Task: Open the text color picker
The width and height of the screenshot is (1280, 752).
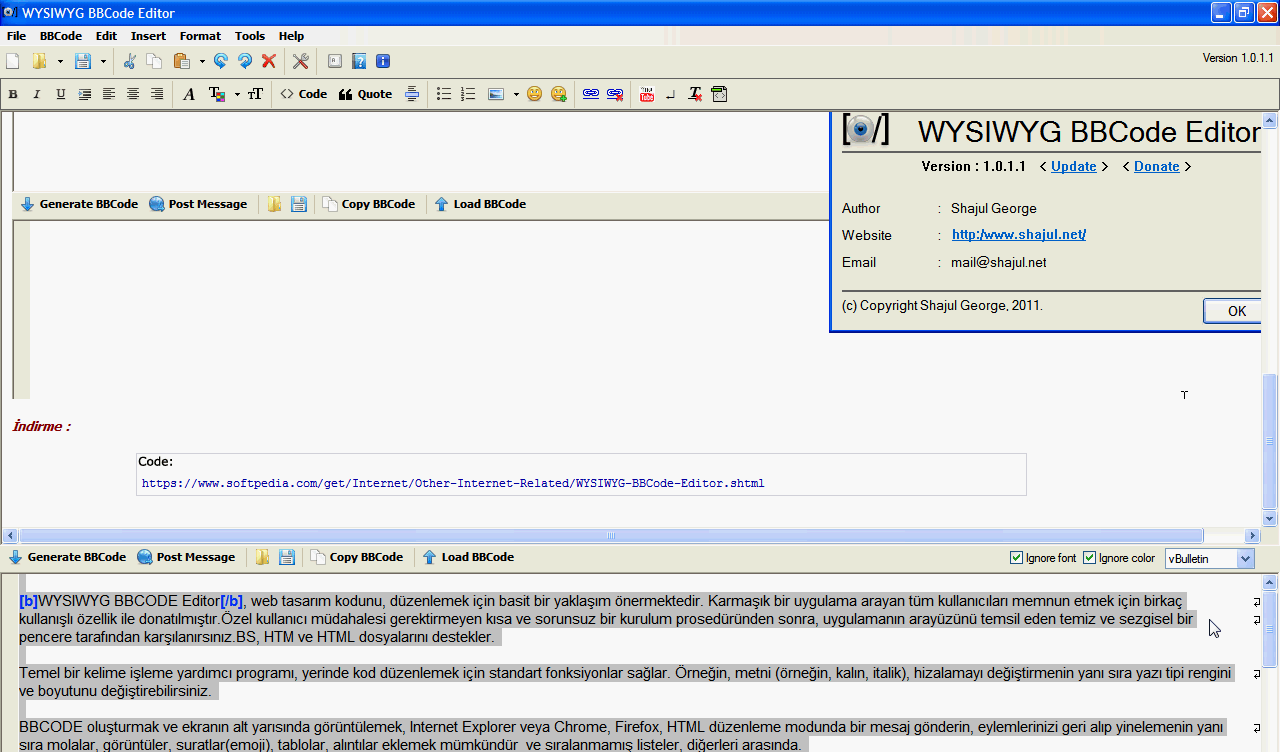Action: tap(216, 95)
